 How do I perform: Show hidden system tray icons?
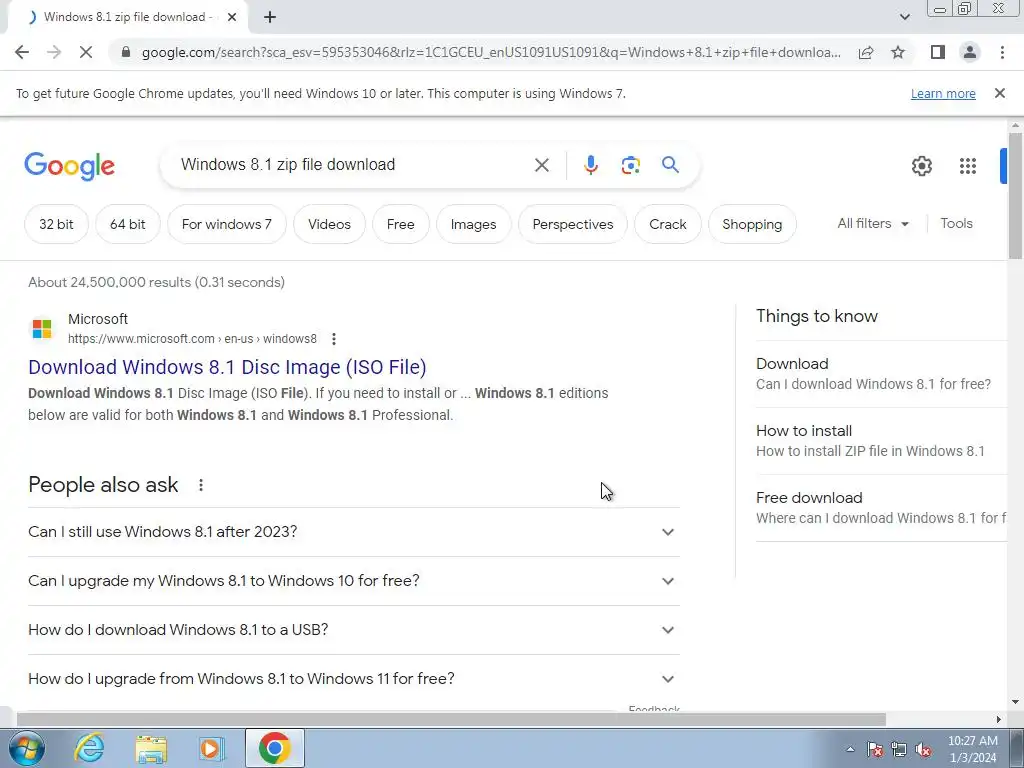(x=850, y=749)
